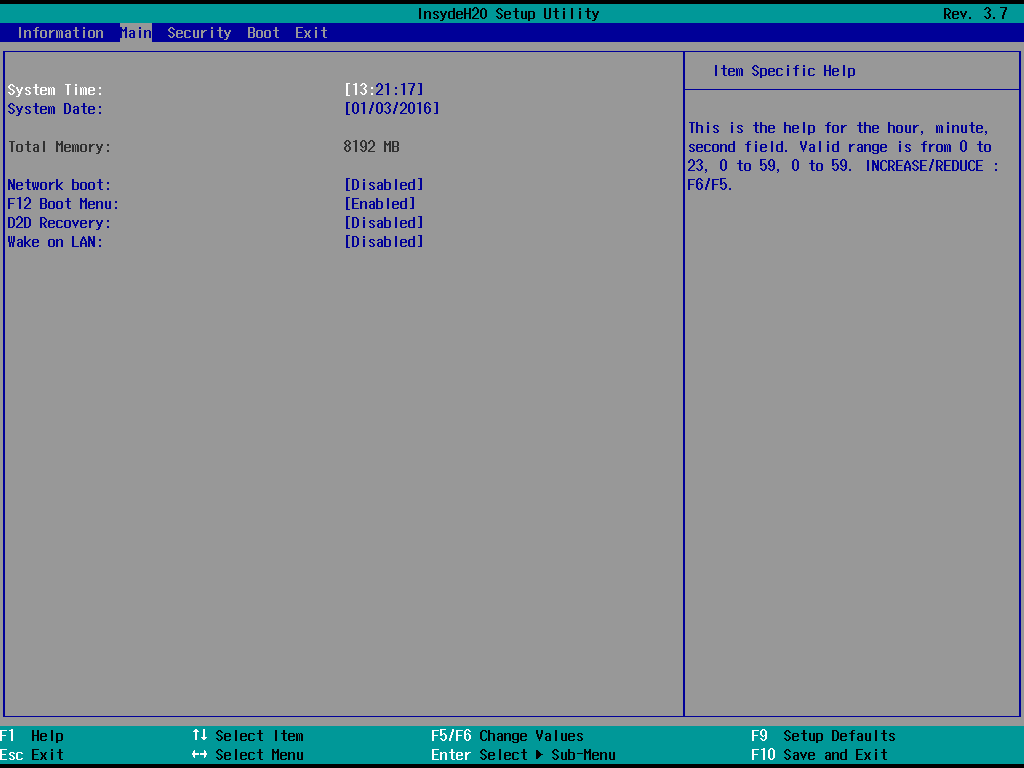Viewport: 1024px width, 768px height.
Task: Select the System Time value [13:21:17]
Action: point(384,89)
